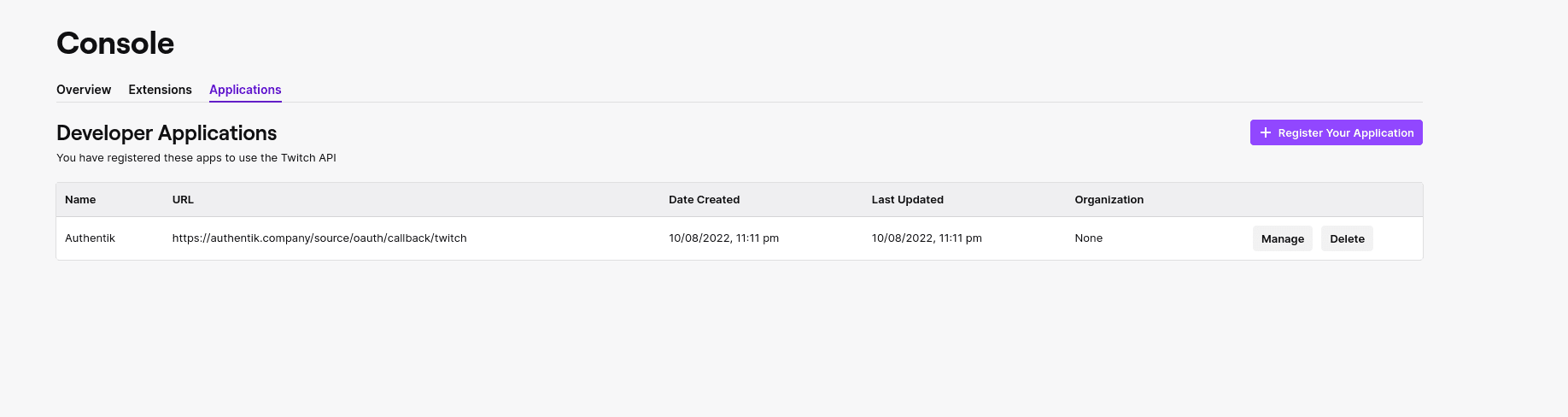The height and width of the screenshot is (417, 1568).
Task: Select the Applications tab
Action: click(x=245, y=90)
